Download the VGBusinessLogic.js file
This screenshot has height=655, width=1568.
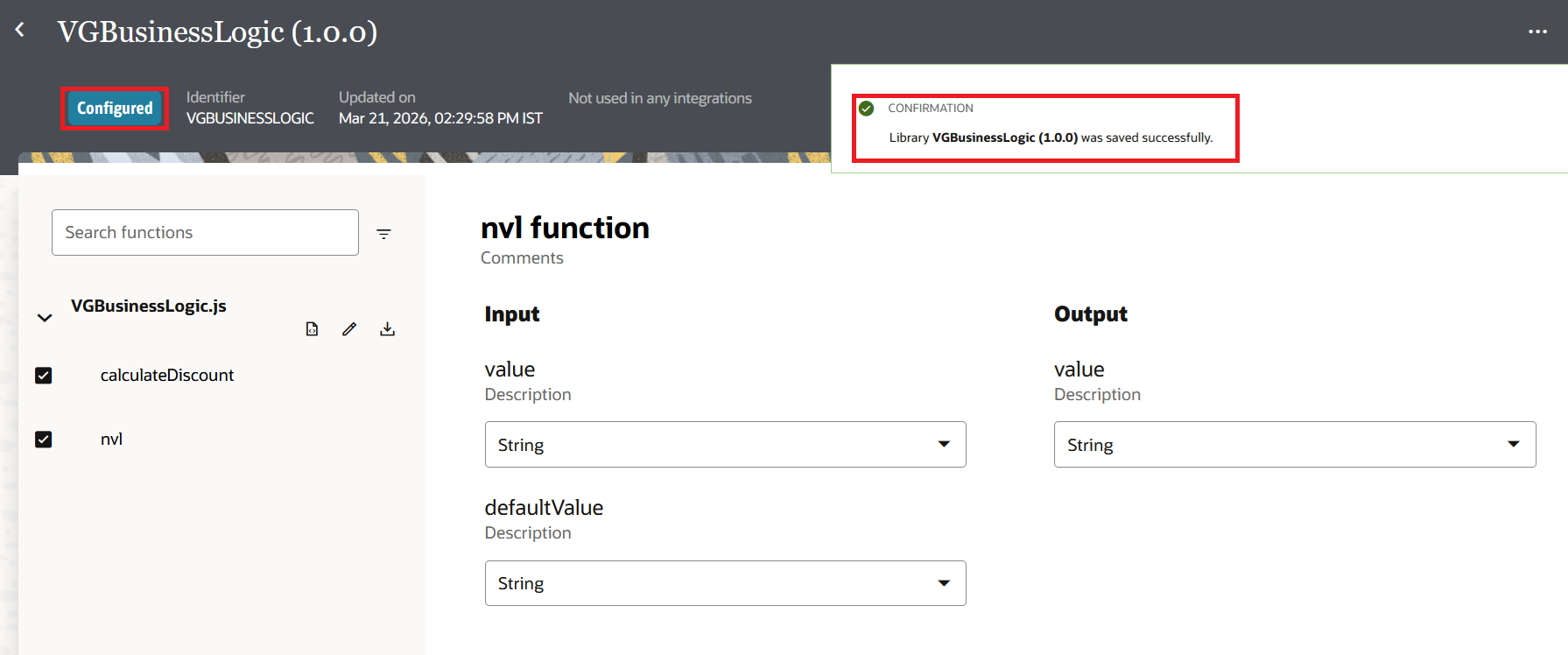(x=387, y=329)
